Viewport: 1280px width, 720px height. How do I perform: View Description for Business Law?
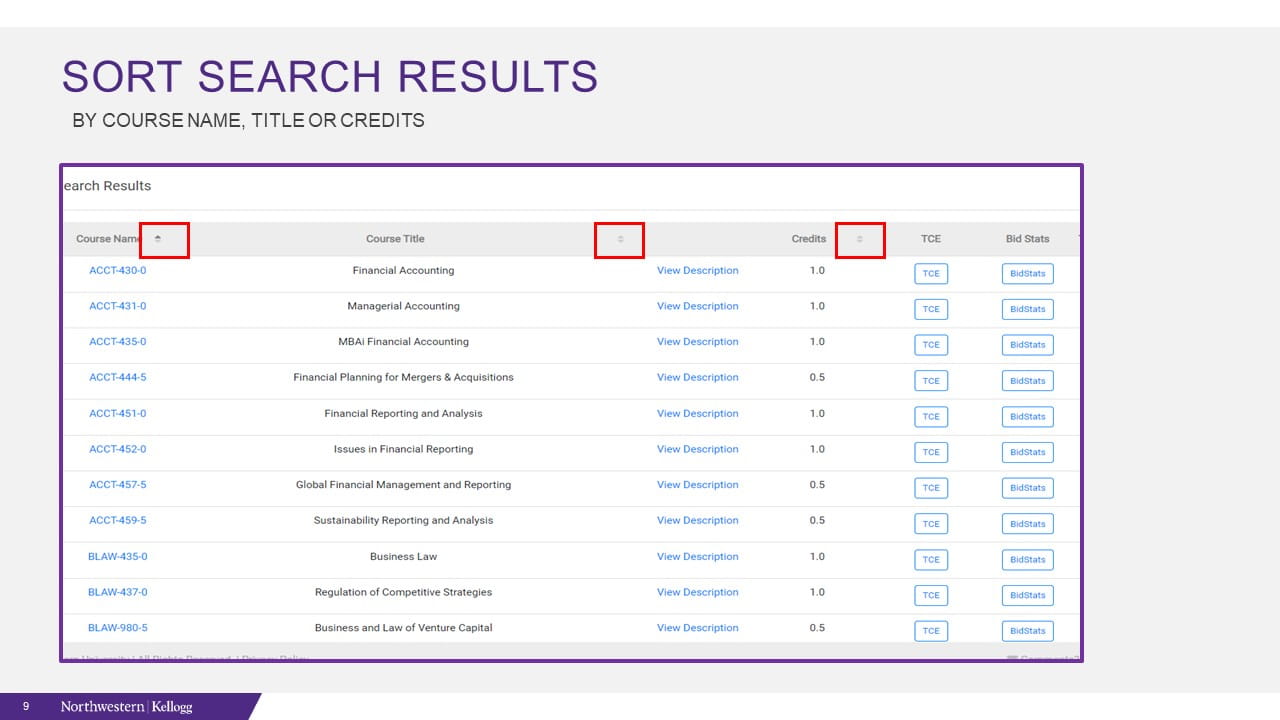coord(697,557)
